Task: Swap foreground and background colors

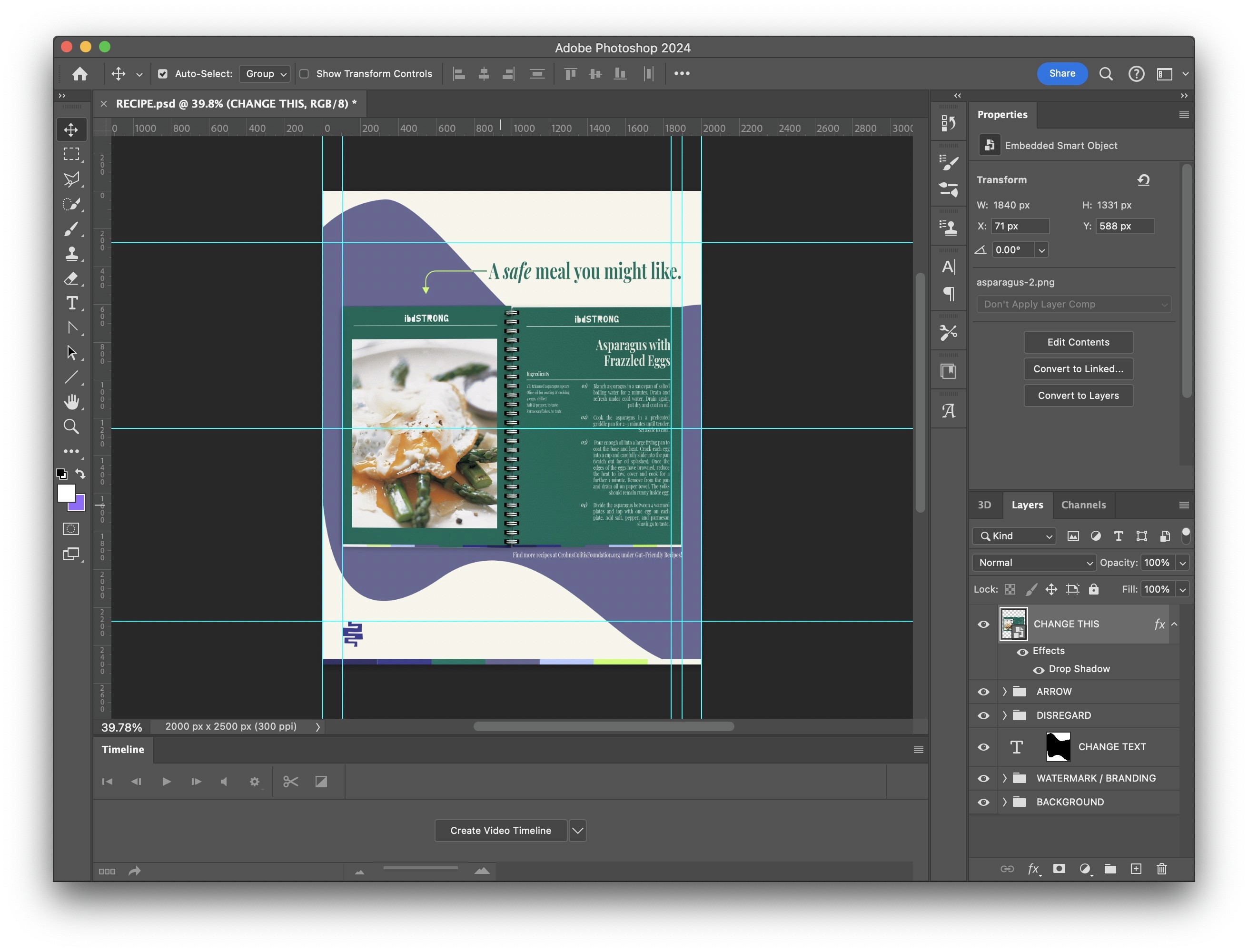Action: coord(80,474)
